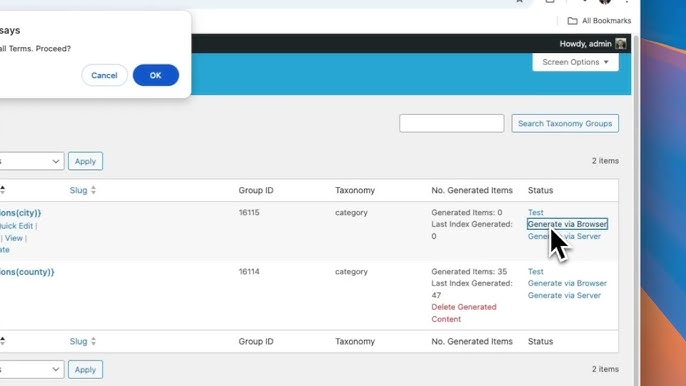
Task: Select 'Generated Items: 35' text
Action: coord(469,271)
